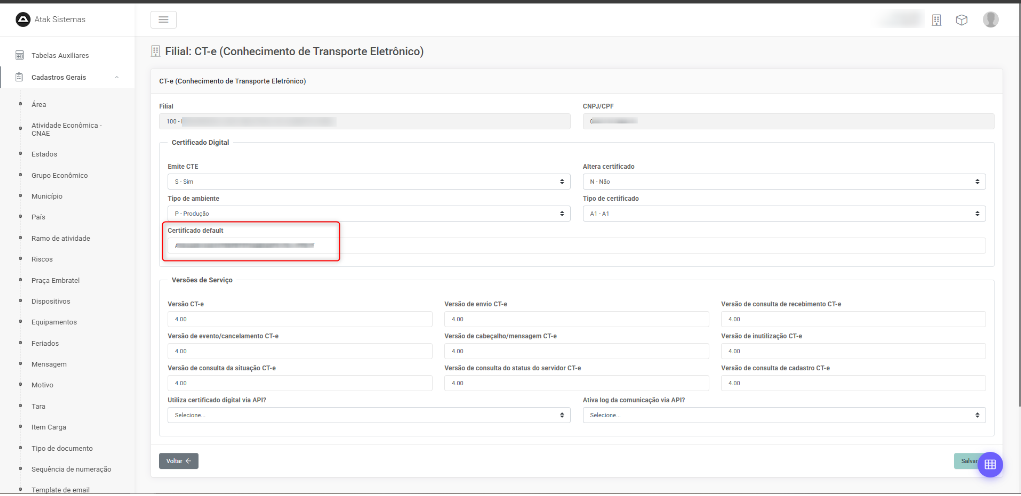The height and width of the screenshot is (496, 1021).
Task: Click the Salvar button
Action: tap(970, 461)
